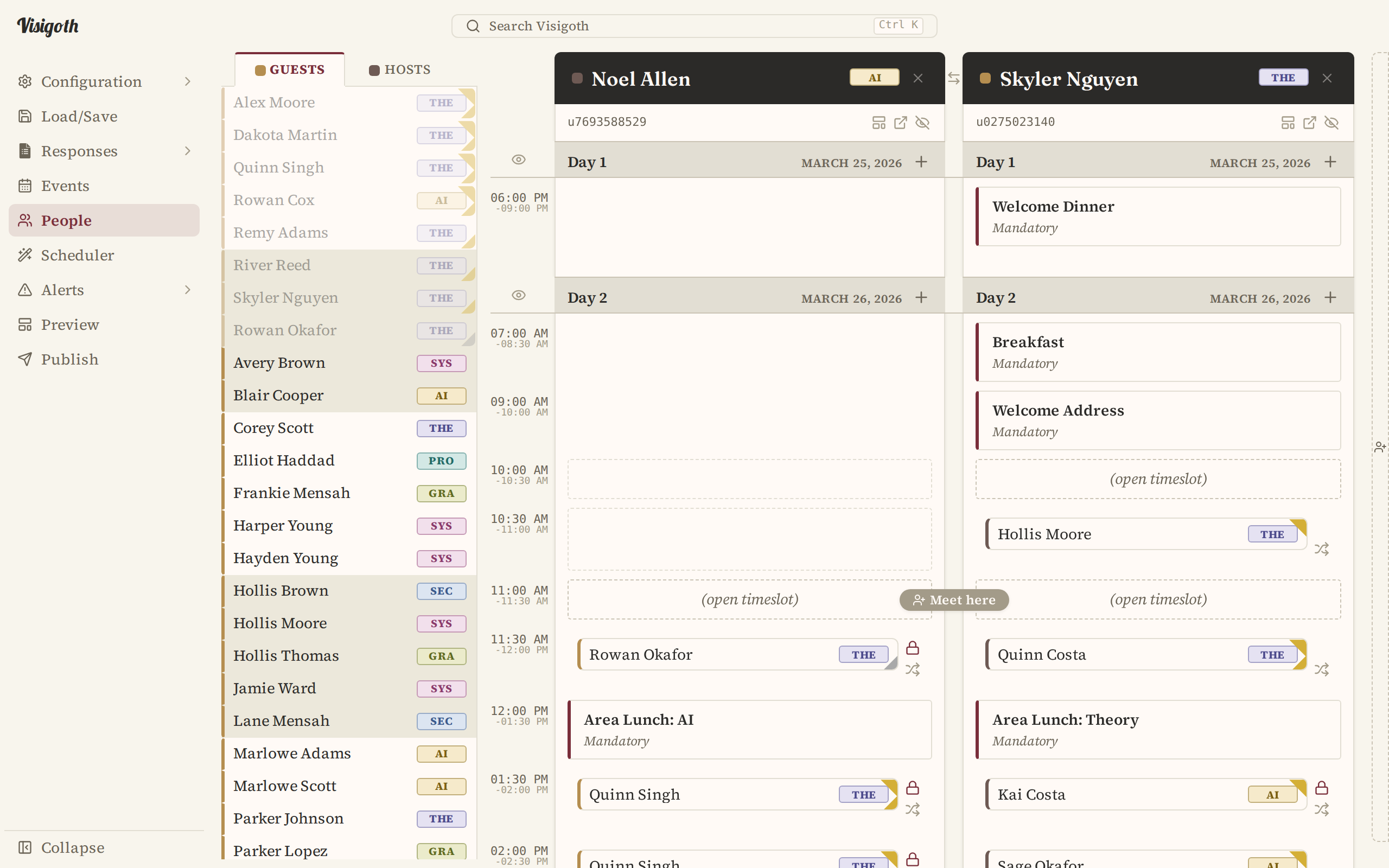Image resolution: width=1389 pixels, height=868 pixels.
Task: Switch to the Guests tab
Action: pyautogui.click(x=290, y=69)
